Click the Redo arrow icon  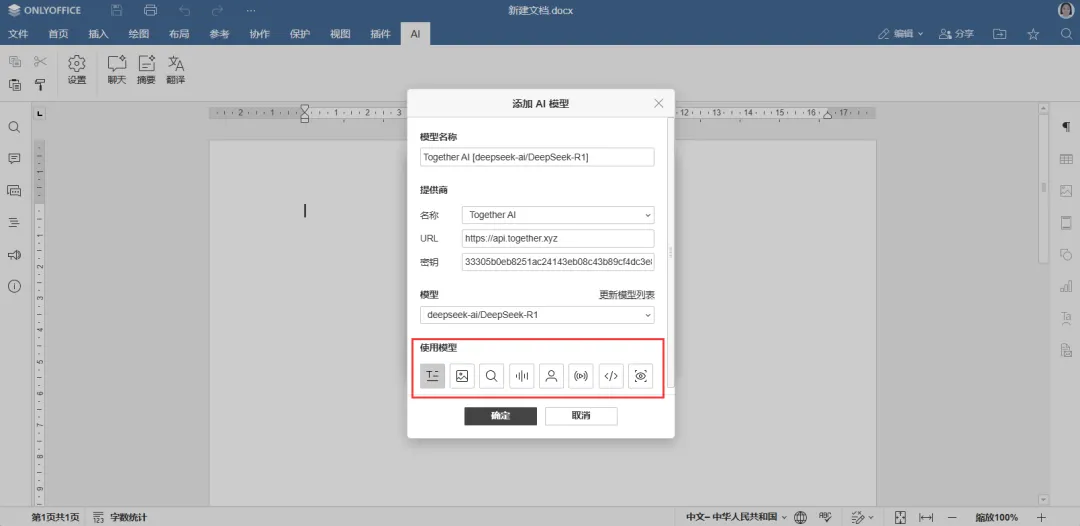click(218, 10)
